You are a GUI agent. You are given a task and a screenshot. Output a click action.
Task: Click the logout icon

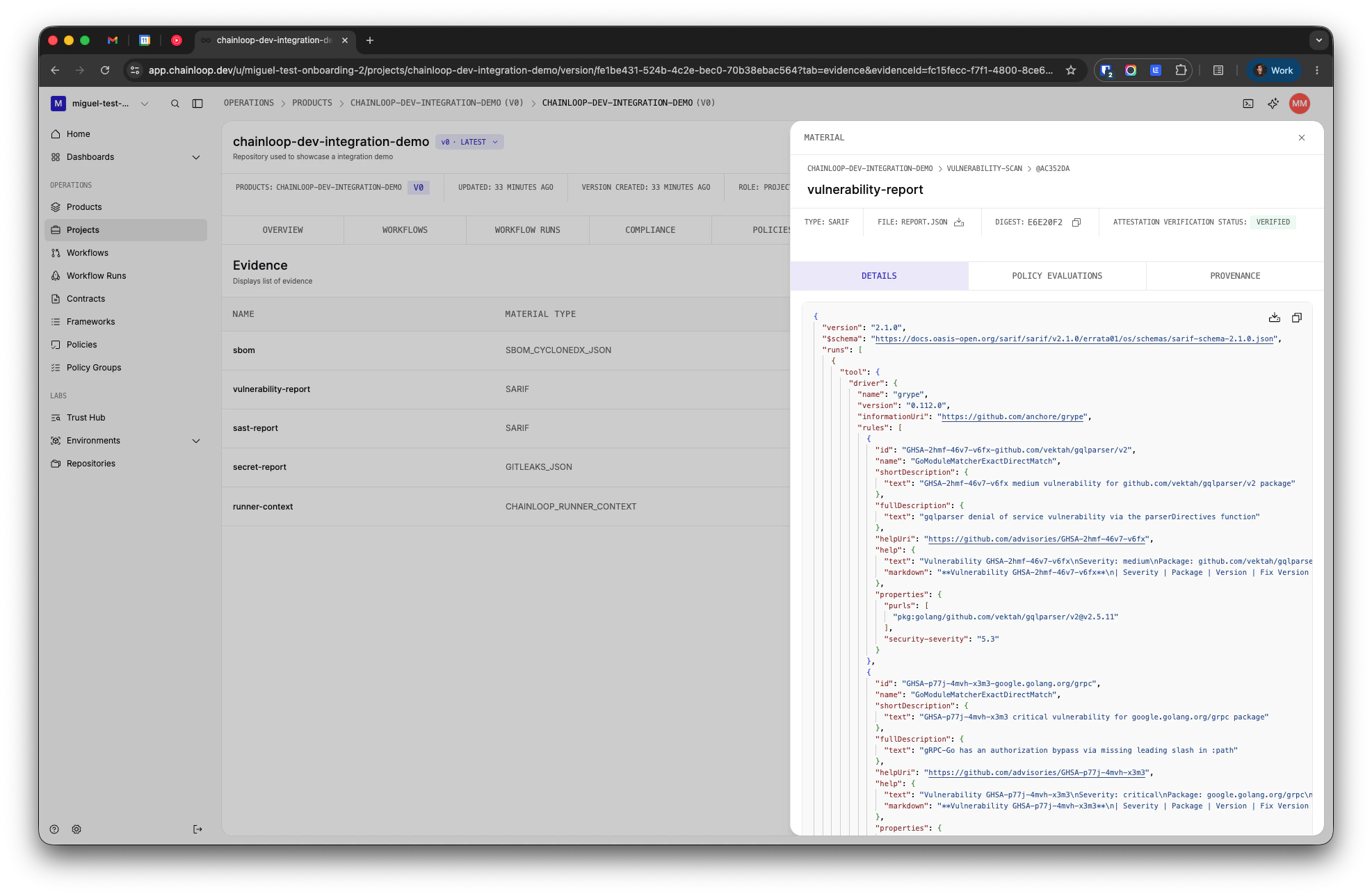197,829
